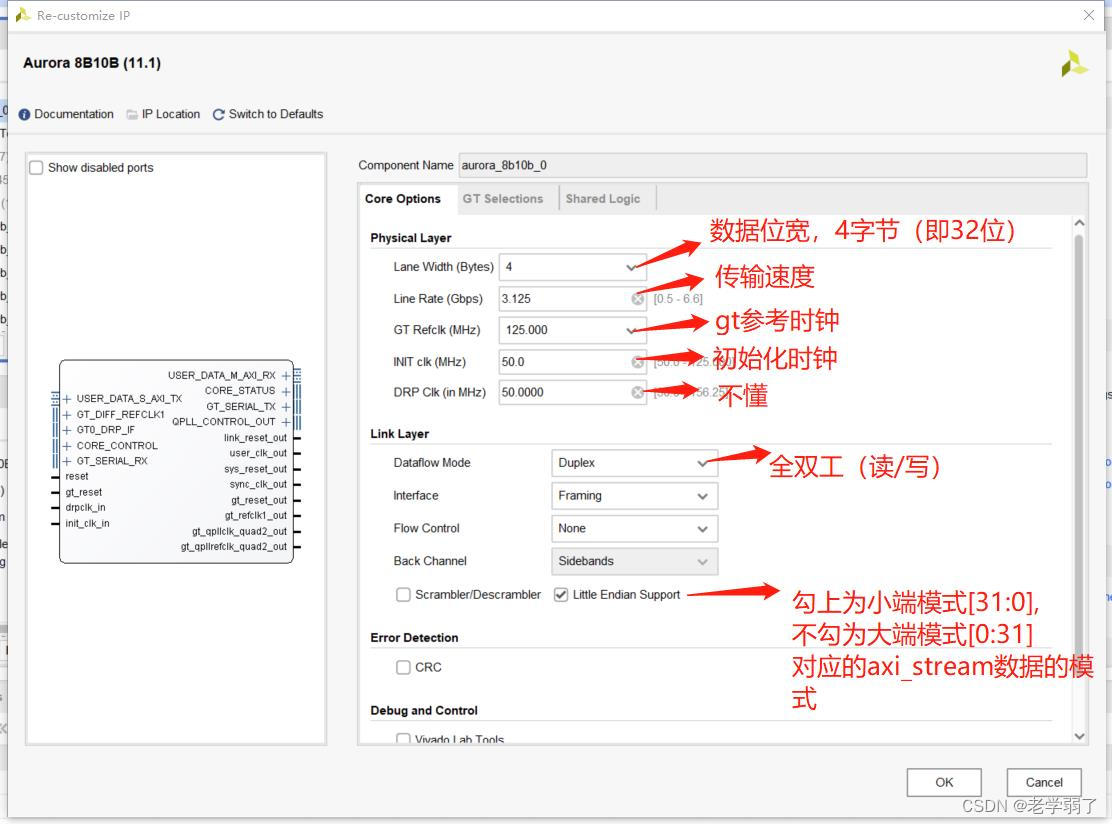Click the Debug and Control section heading
Screen dimensions: 1112x824
pyautogui.click(x=423, y=711)
